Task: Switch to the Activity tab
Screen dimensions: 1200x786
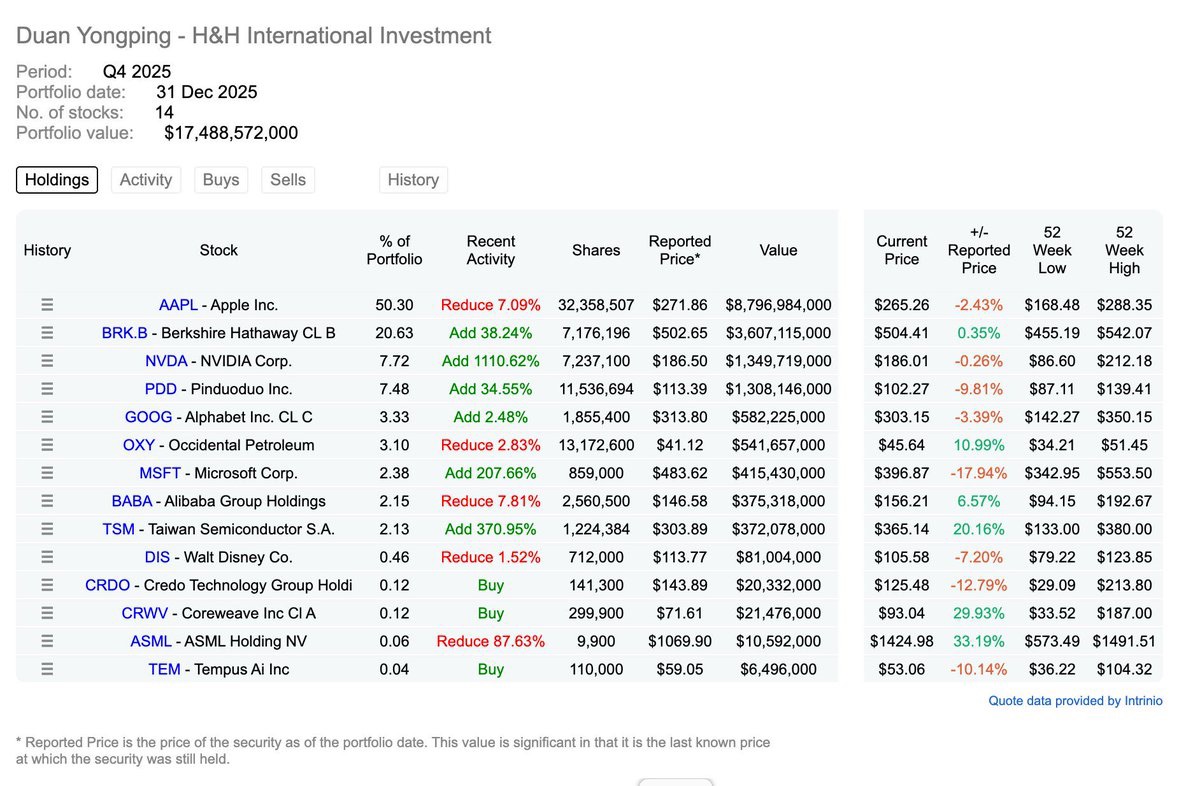Action: coord(146,180)
